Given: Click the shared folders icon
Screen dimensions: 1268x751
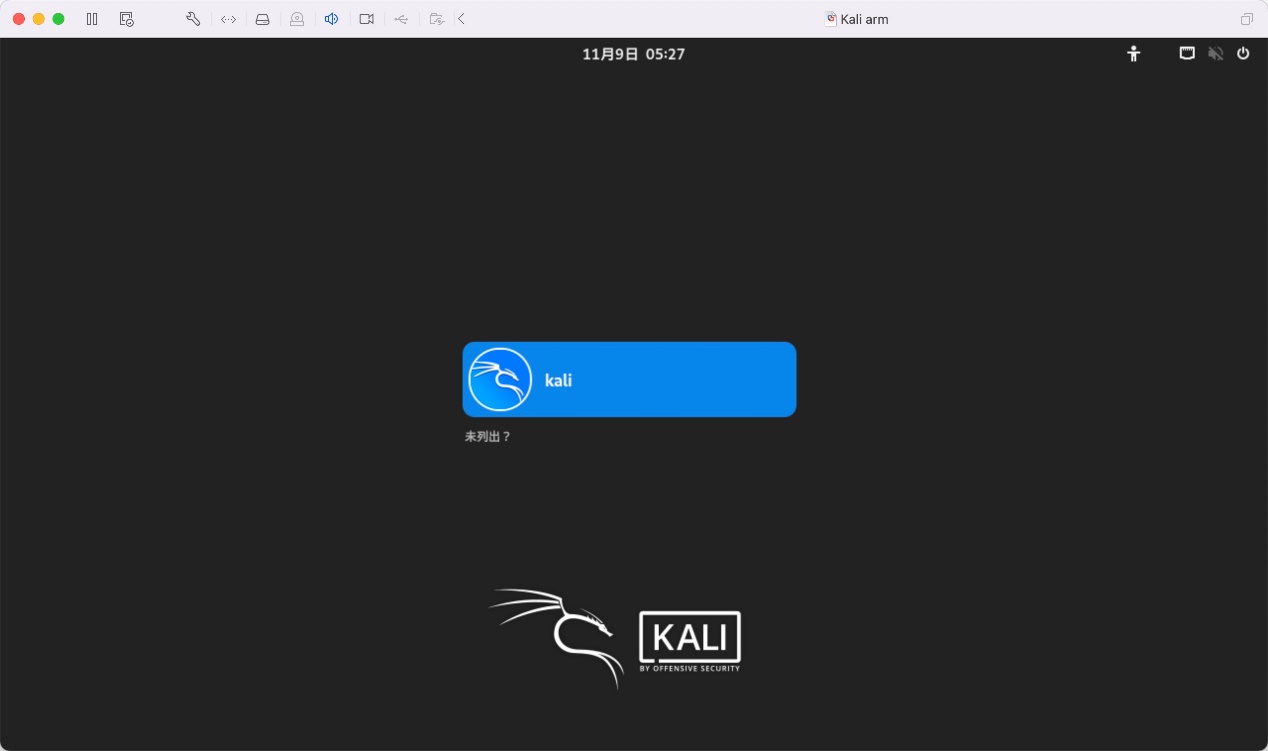Looking at the screenshot, I should coord(436,19).
